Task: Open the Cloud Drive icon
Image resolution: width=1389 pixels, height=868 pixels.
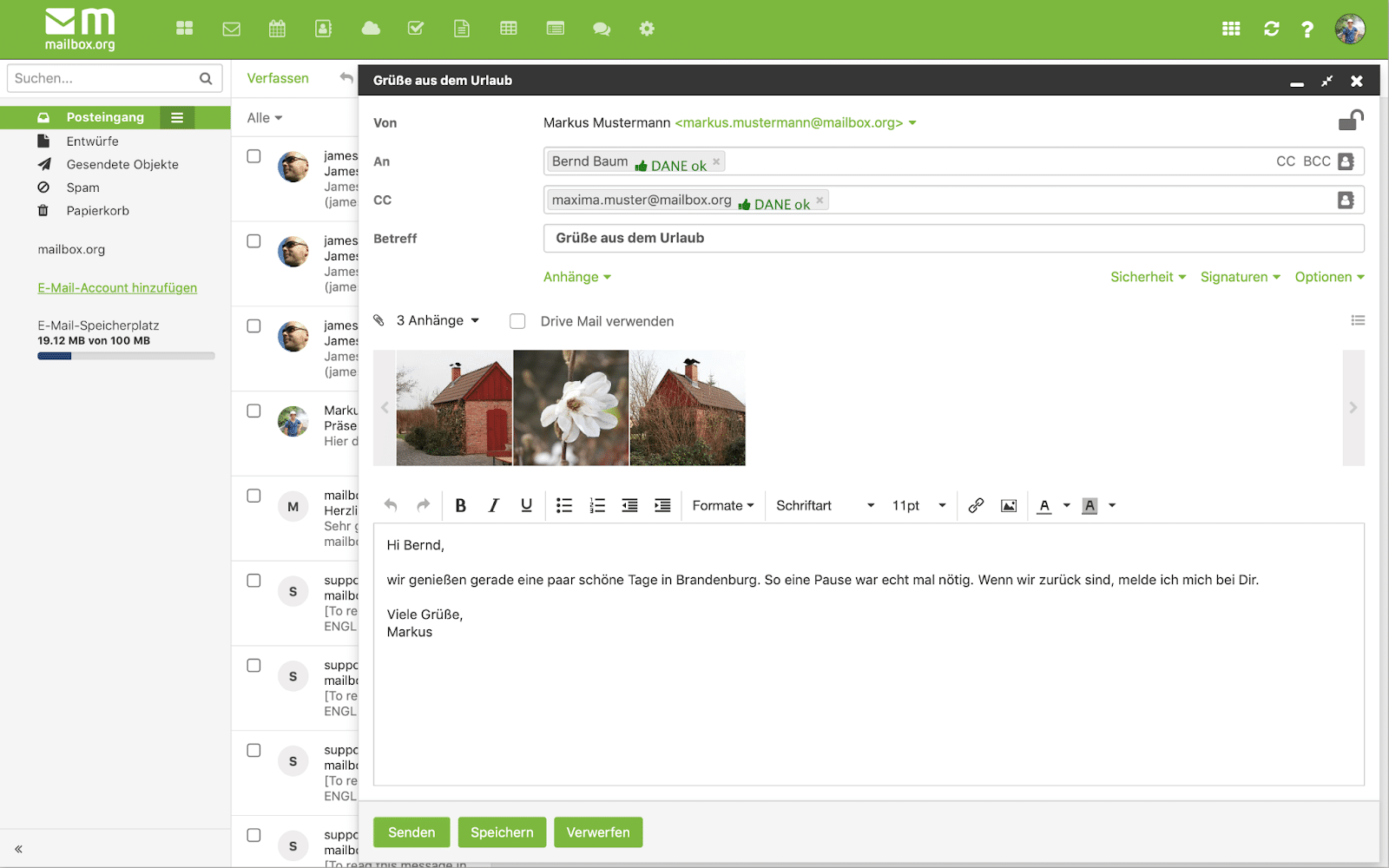Action: pos(370,29)
